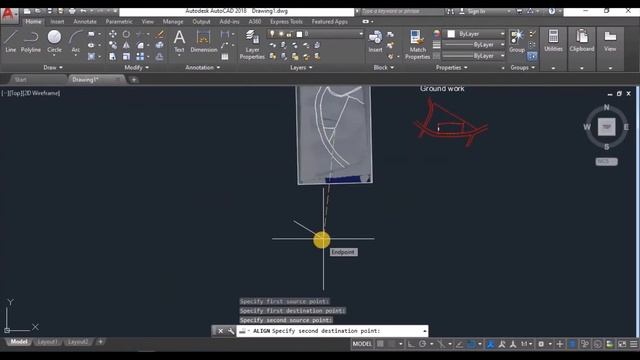This screenshot has height=360, width=640.
Task: Select the Dimension tool
Action: pos(203,41)
